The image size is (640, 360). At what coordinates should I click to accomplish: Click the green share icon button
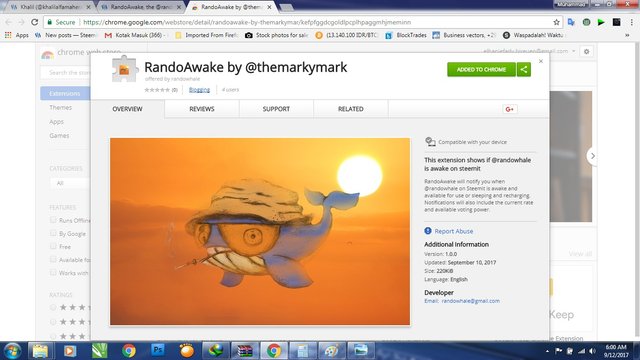pos(524,69)
